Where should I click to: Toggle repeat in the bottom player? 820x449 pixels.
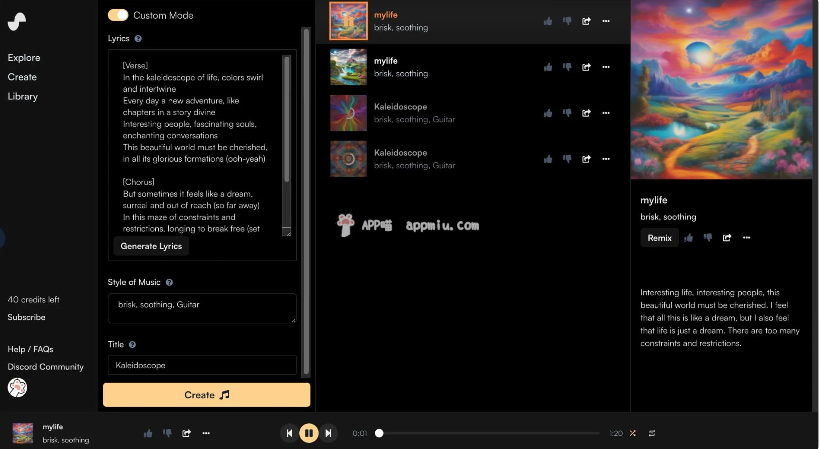652,433
